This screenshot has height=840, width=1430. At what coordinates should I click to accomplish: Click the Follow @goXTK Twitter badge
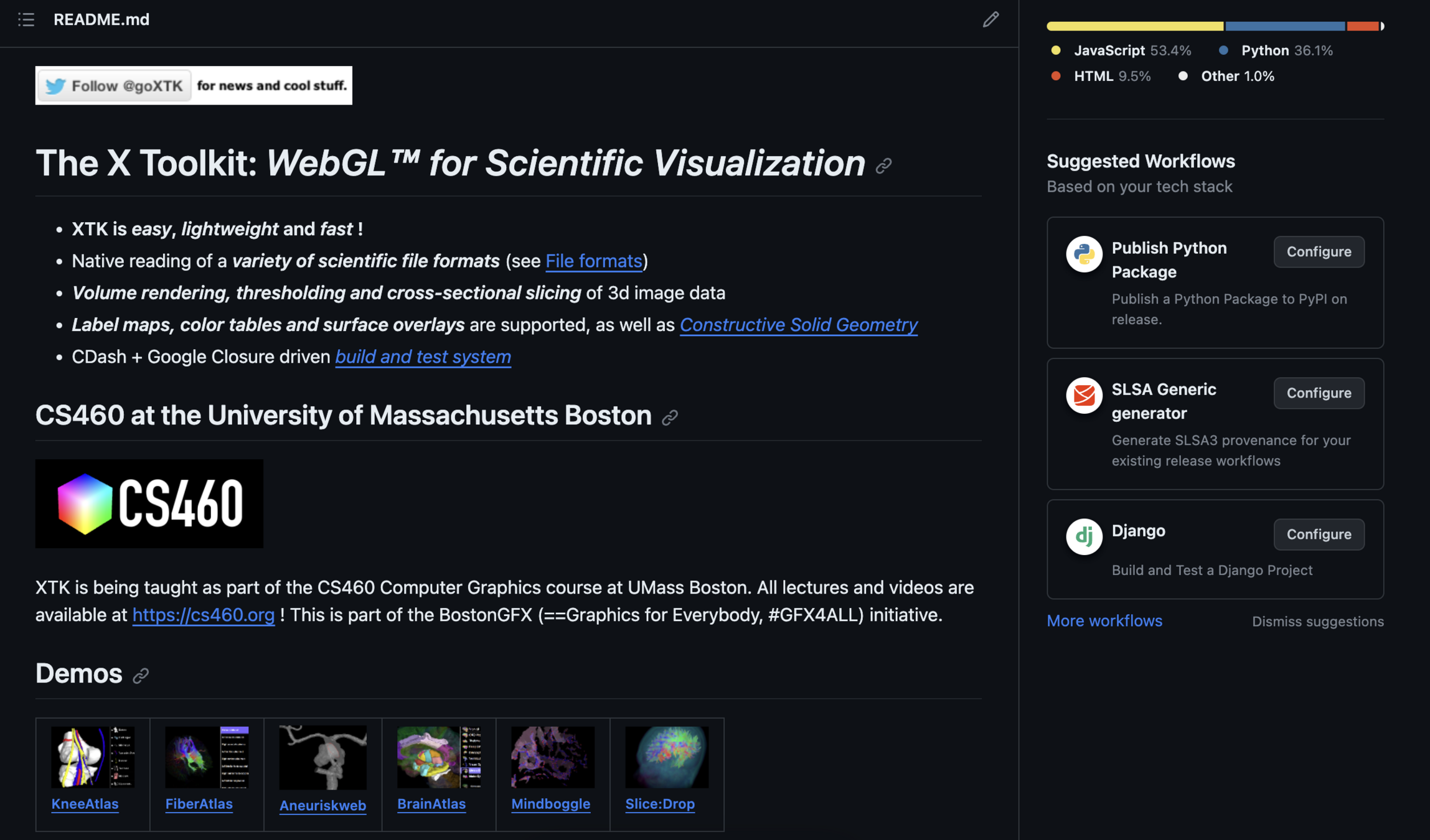click(x=115, y=86)
